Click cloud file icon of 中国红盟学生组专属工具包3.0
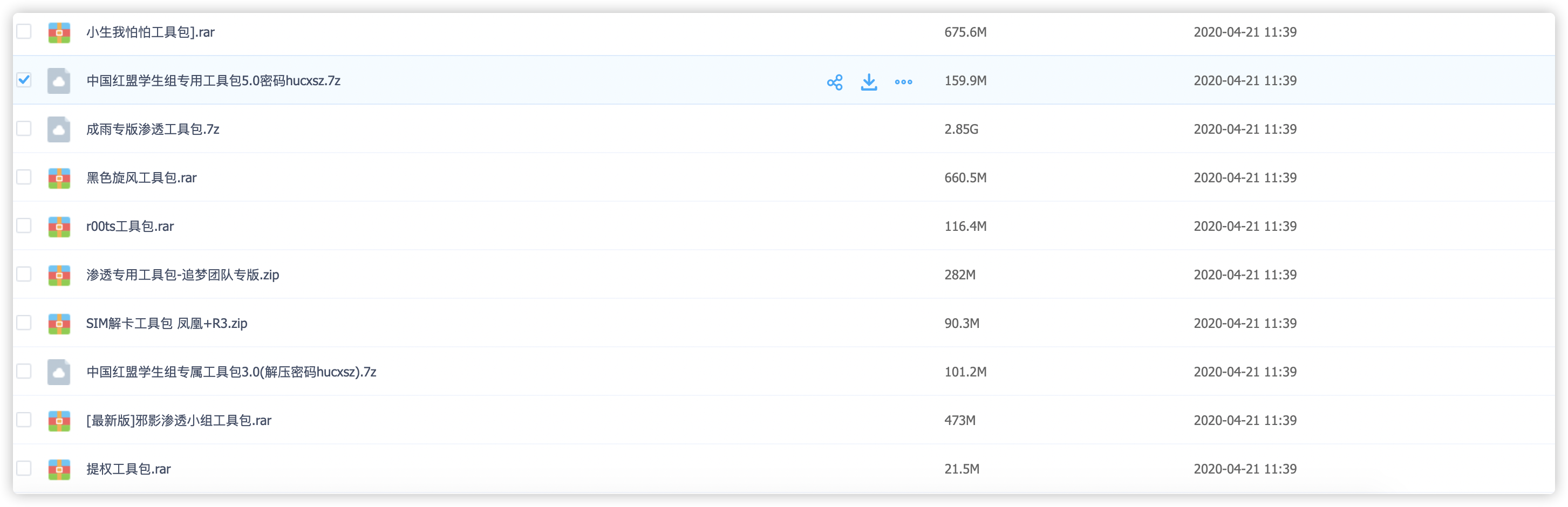The image size is (1568, 507). tap(59, 372)
